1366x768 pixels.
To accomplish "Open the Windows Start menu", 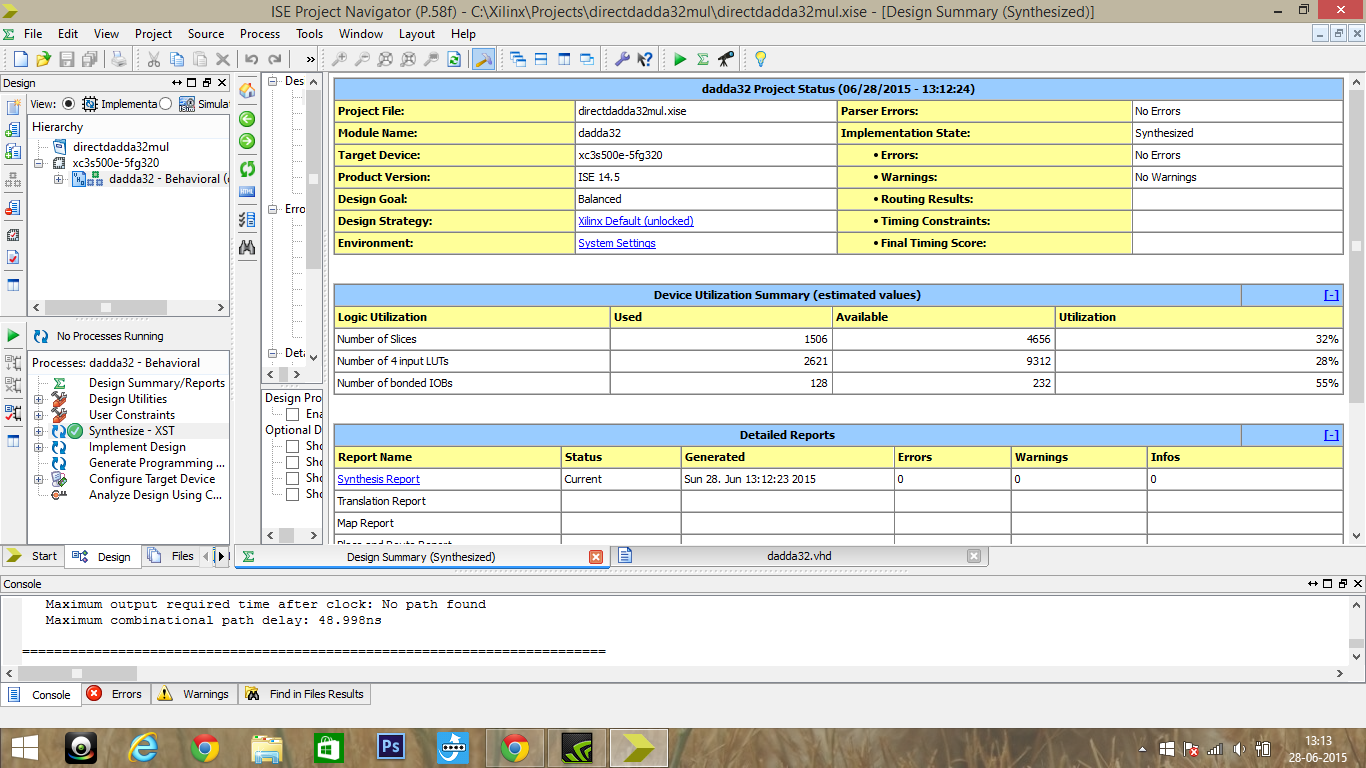I will (x=24, y=747).
